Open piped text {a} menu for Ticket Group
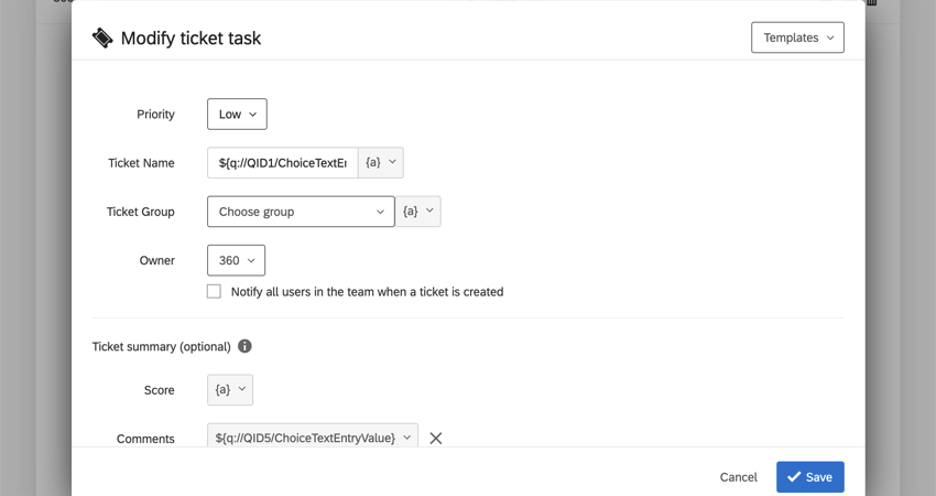The width and height of the screenshot is (936, 496). (x=418, y=212)
